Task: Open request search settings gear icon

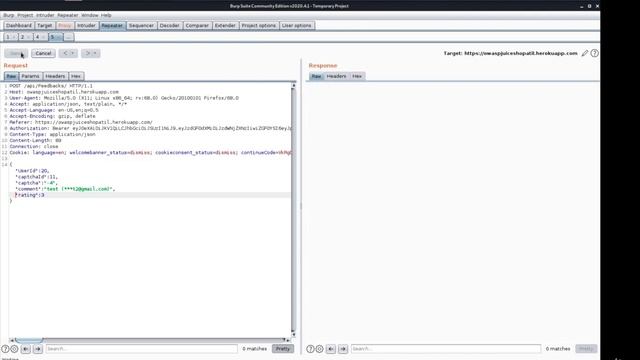Action: pyautogui.click(x=14, y=349)
